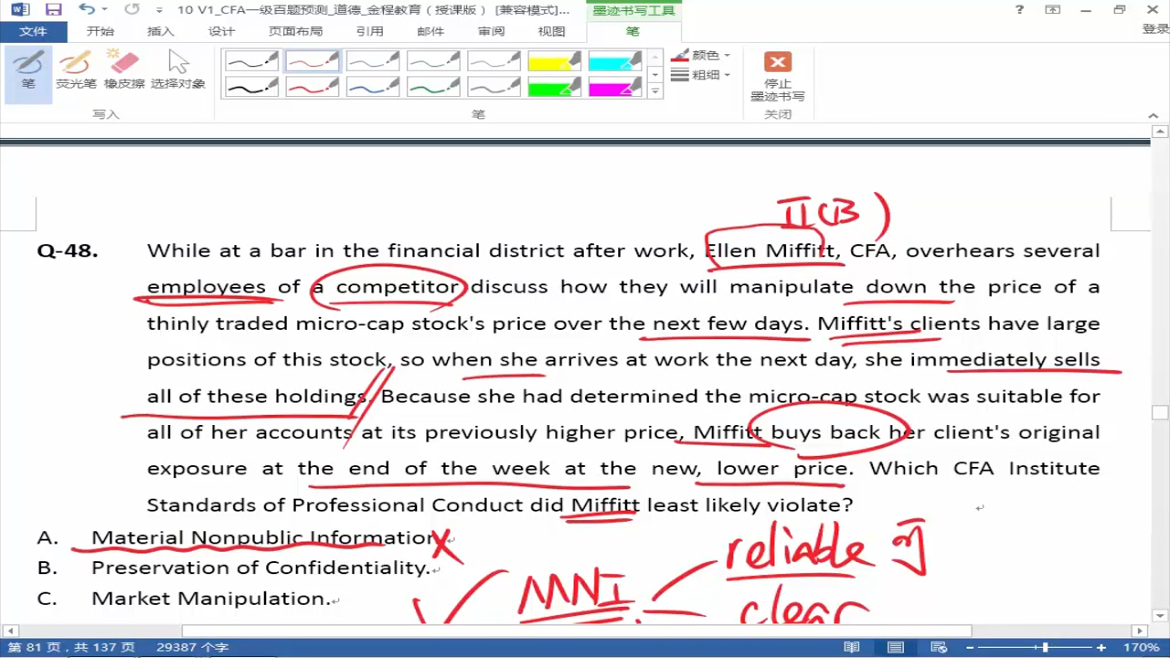Click the 选择对象 select objects tool
The height and width of the screenshot is (658, 1170).
click(x=178, y=71)
